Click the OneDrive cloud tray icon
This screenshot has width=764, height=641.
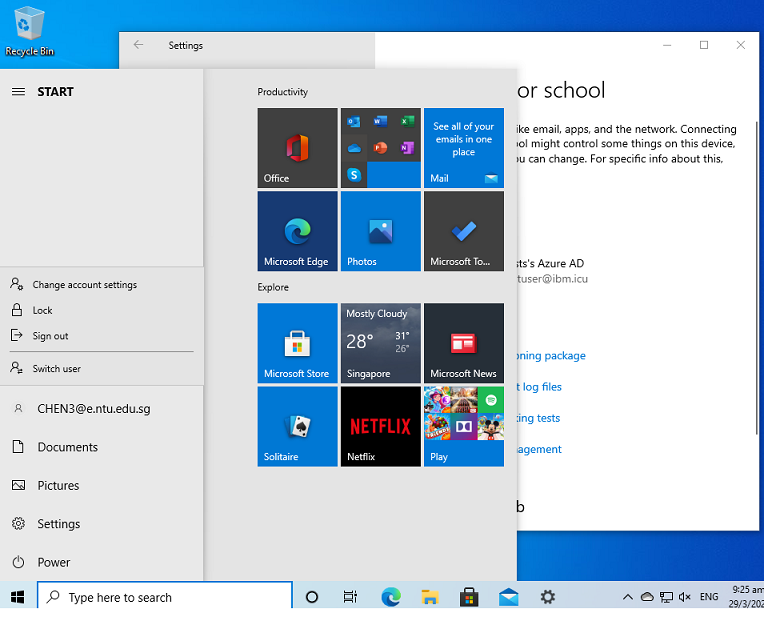(x=647, y=597)
